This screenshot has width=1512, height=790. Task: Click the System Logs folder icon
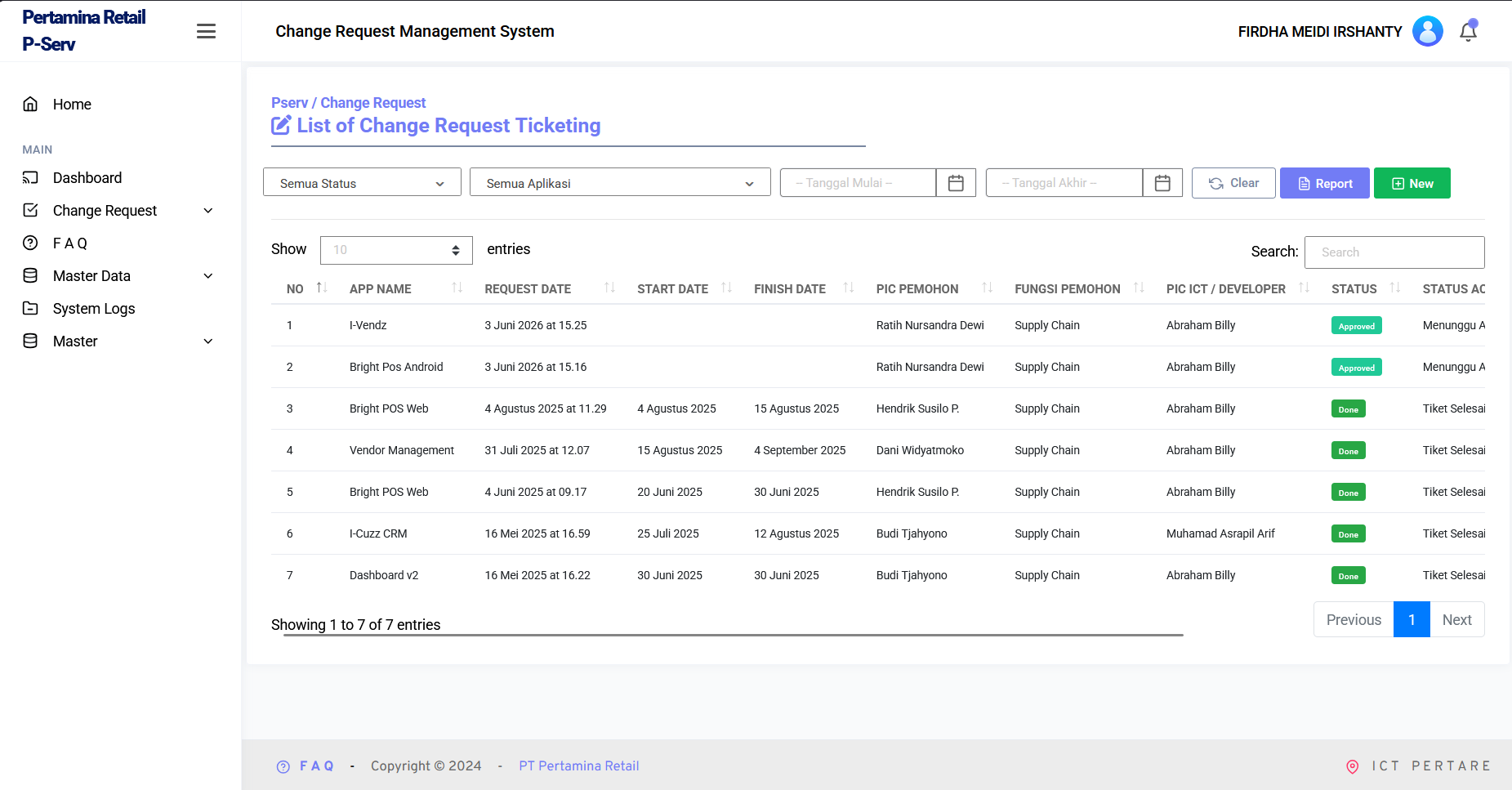tap(30, 308)
